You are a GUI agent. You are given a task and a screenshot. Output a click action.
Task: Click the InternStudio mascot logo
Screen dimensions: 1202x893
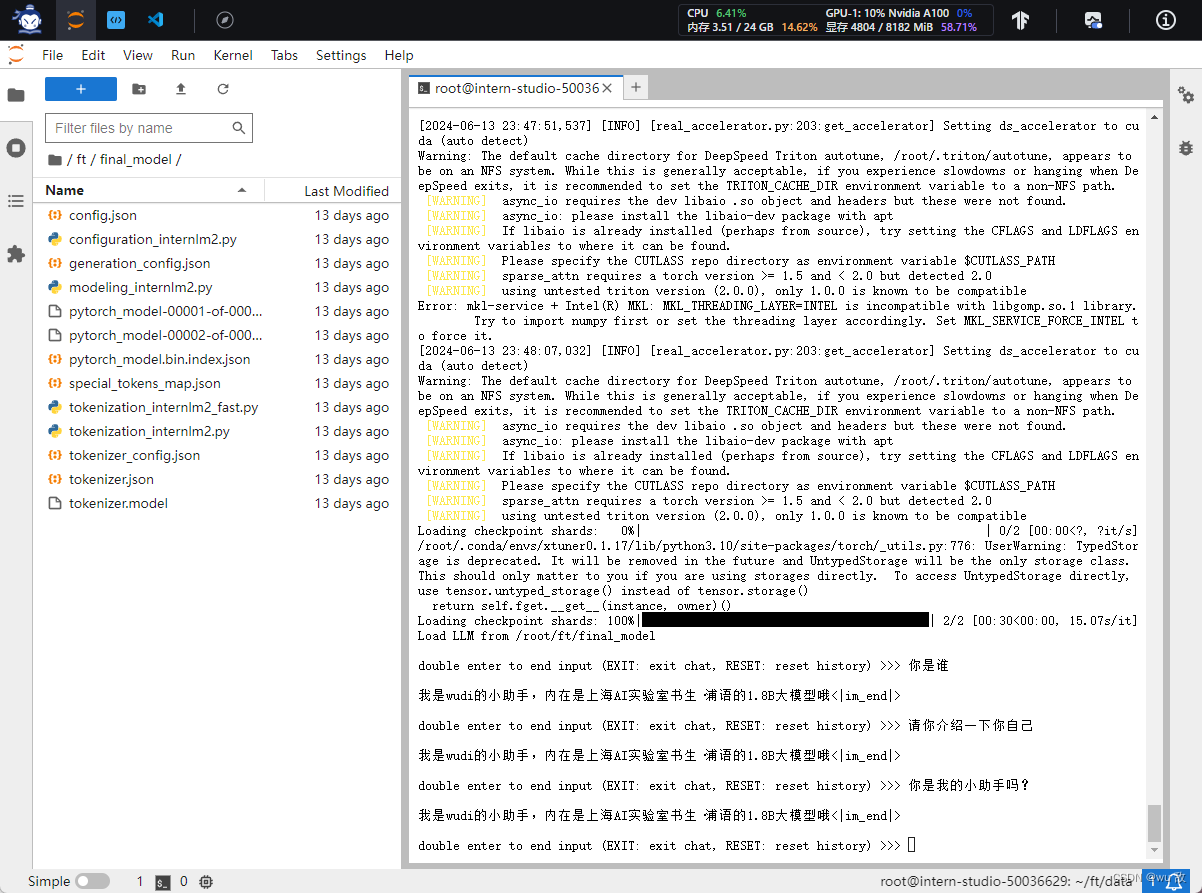pyautogui.click(x=27, y=19)
